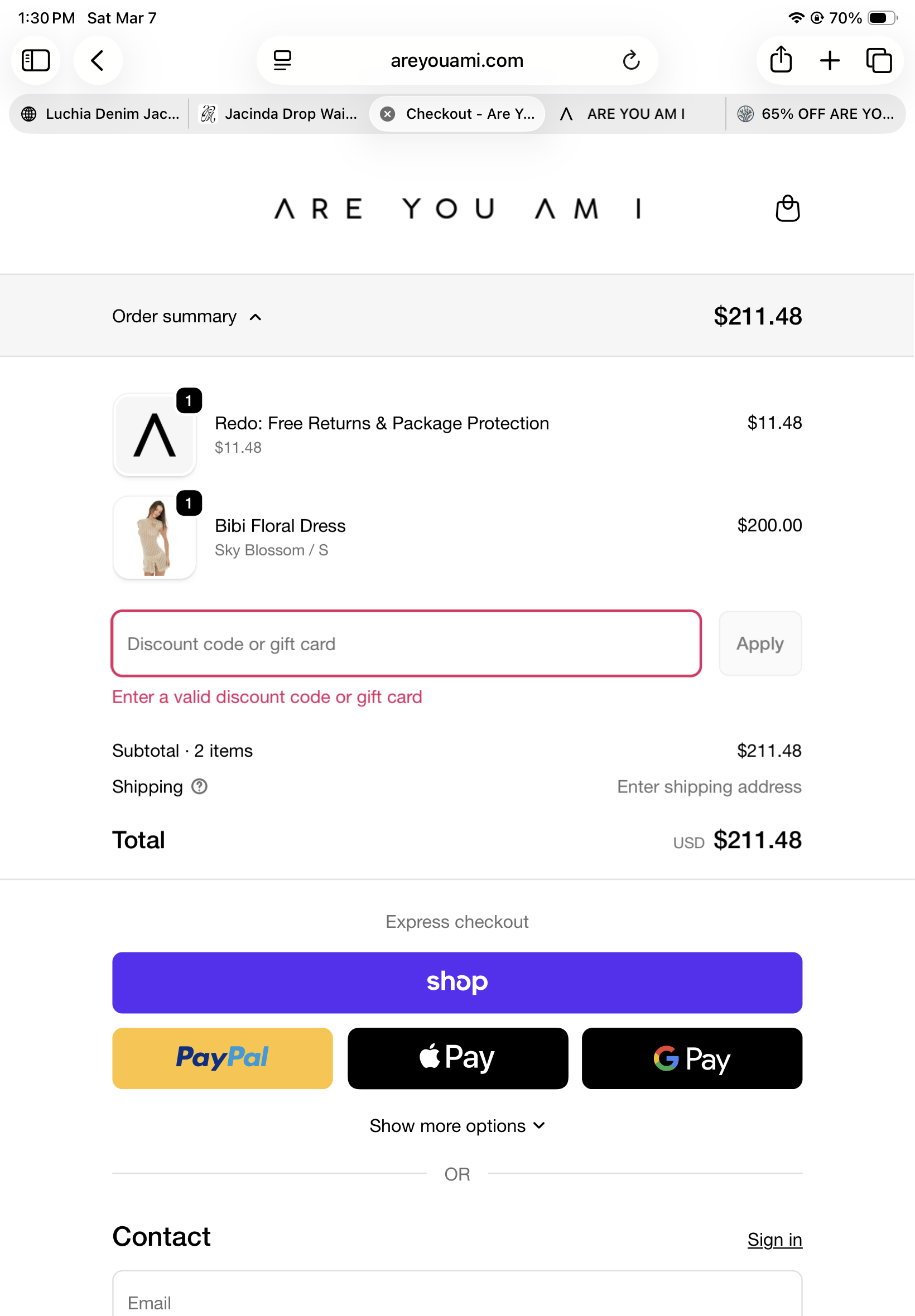The width and height of the screenshot is (915, 1316).
Task: Reload the areyouami.com page
Action: point(630,60)
